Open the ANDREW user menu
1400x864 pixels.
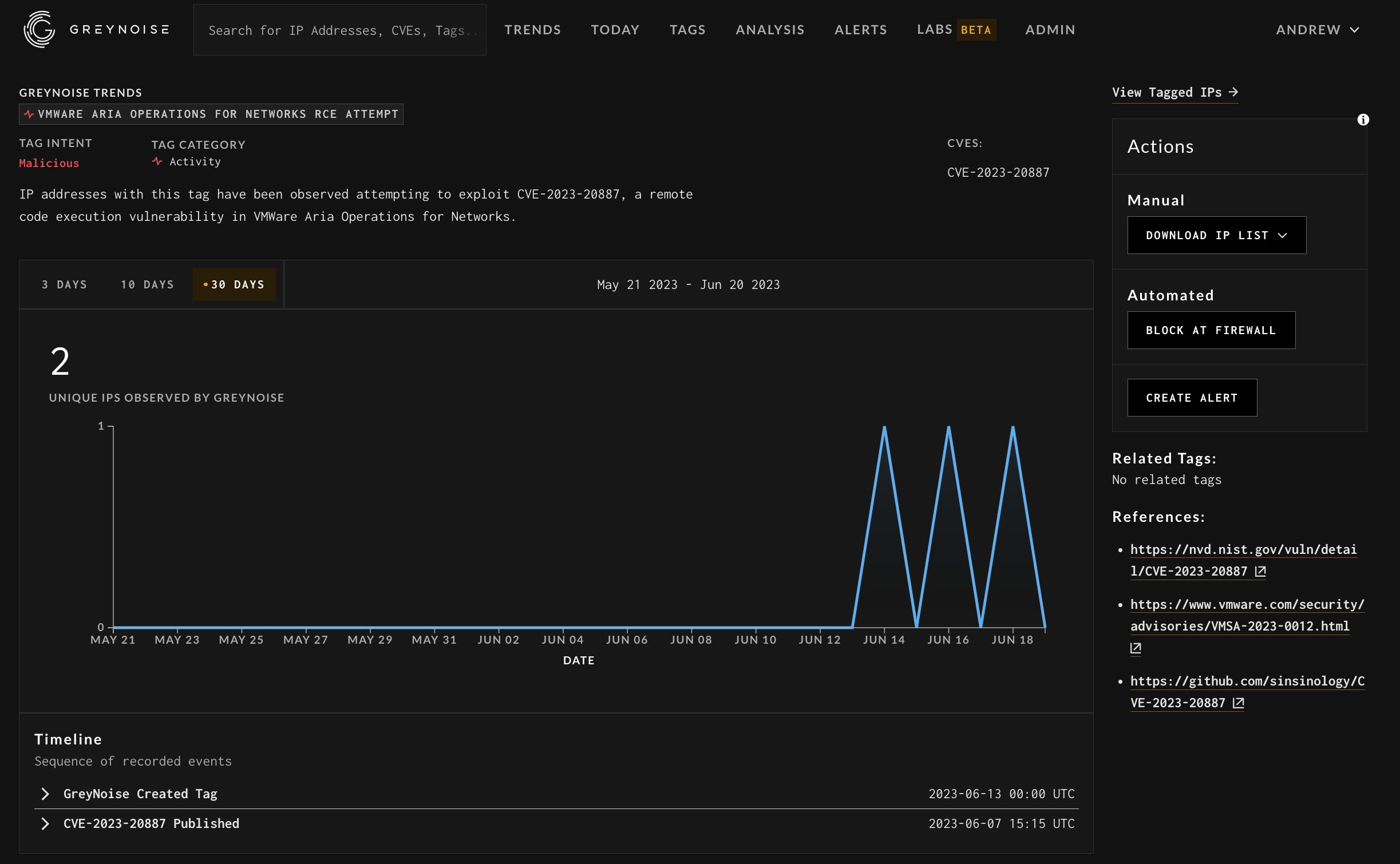point(1317,30)
